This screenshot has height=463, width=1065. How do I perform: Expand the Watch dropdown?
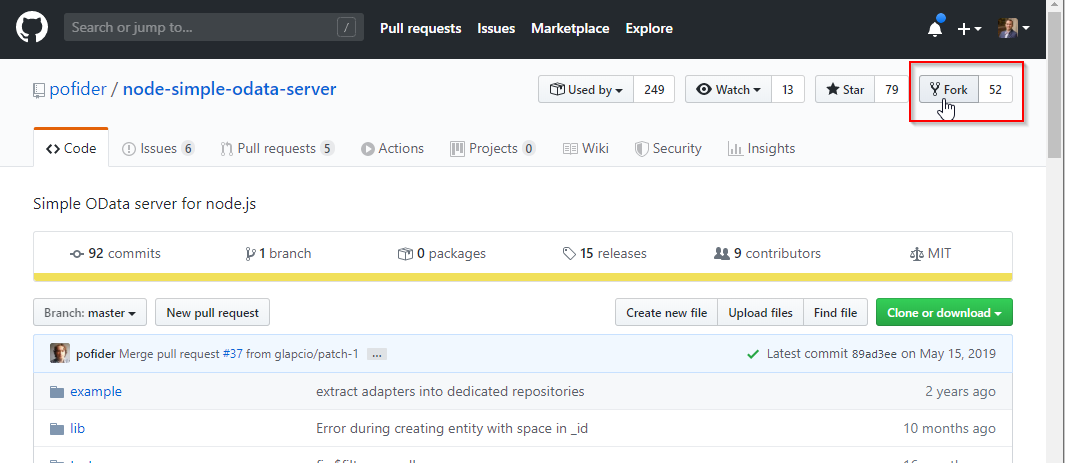[x=728, y=90]
